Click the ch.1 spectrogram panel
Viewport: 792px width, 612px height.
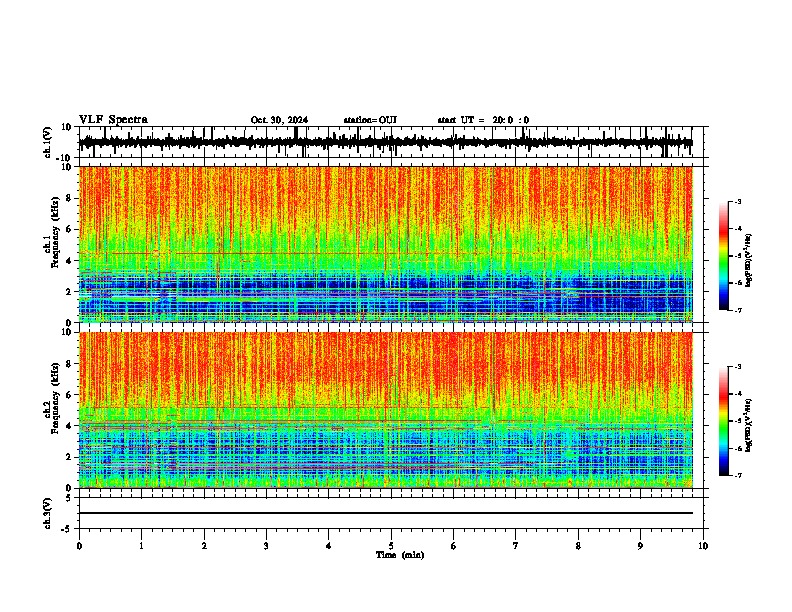(x=386, y=244)
